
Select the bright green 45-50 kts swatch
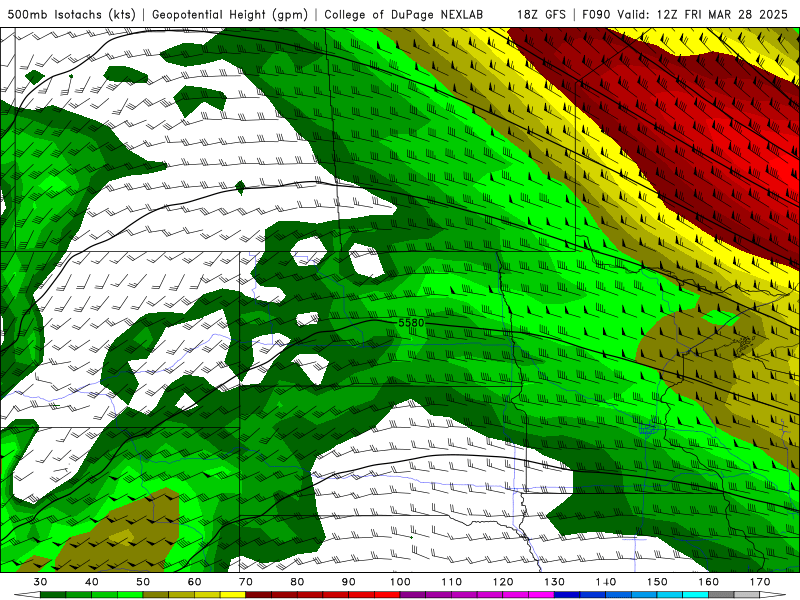coord(130,595)
